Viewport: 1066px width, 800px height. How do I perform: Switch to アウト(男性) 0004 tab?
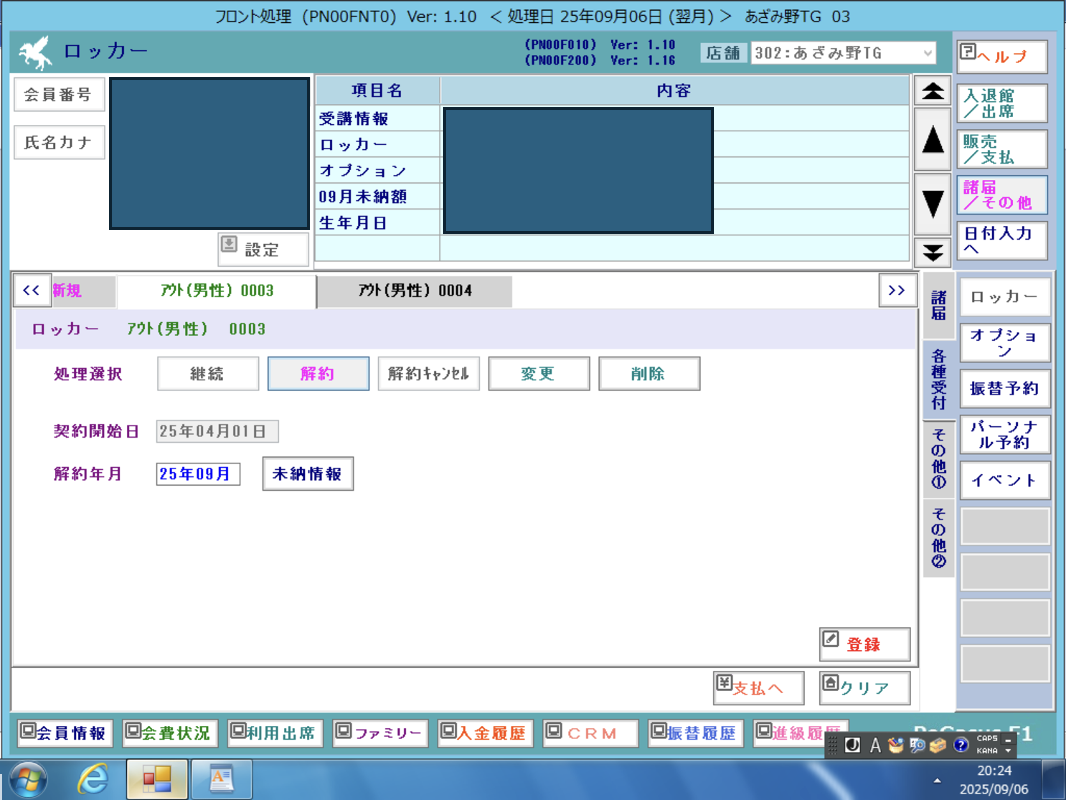pyautogui.click(x=415, y=291)
